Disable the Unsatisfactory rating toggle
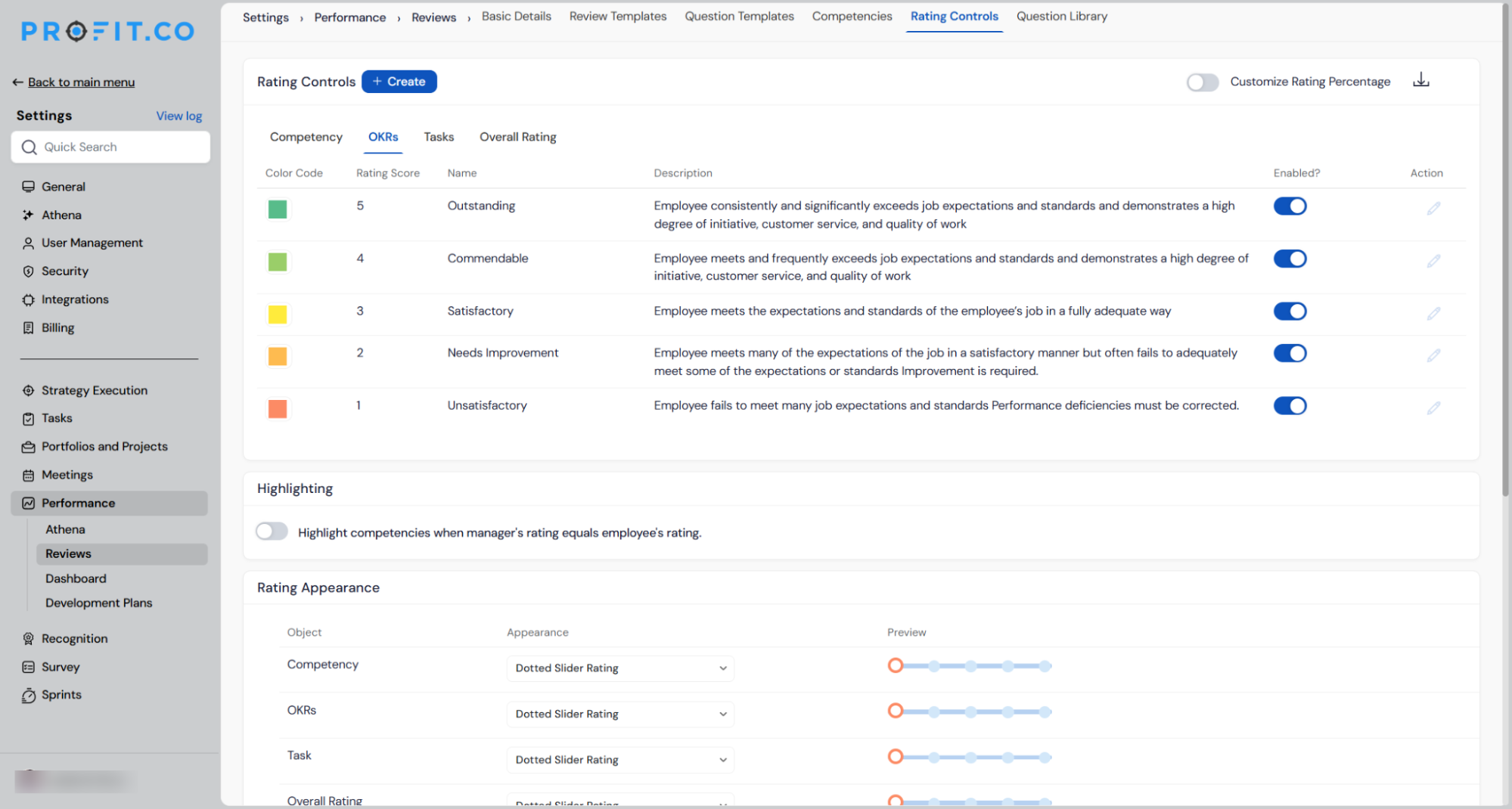Viewport: 1512px width, 809px height. click(x=1290, y=405)
